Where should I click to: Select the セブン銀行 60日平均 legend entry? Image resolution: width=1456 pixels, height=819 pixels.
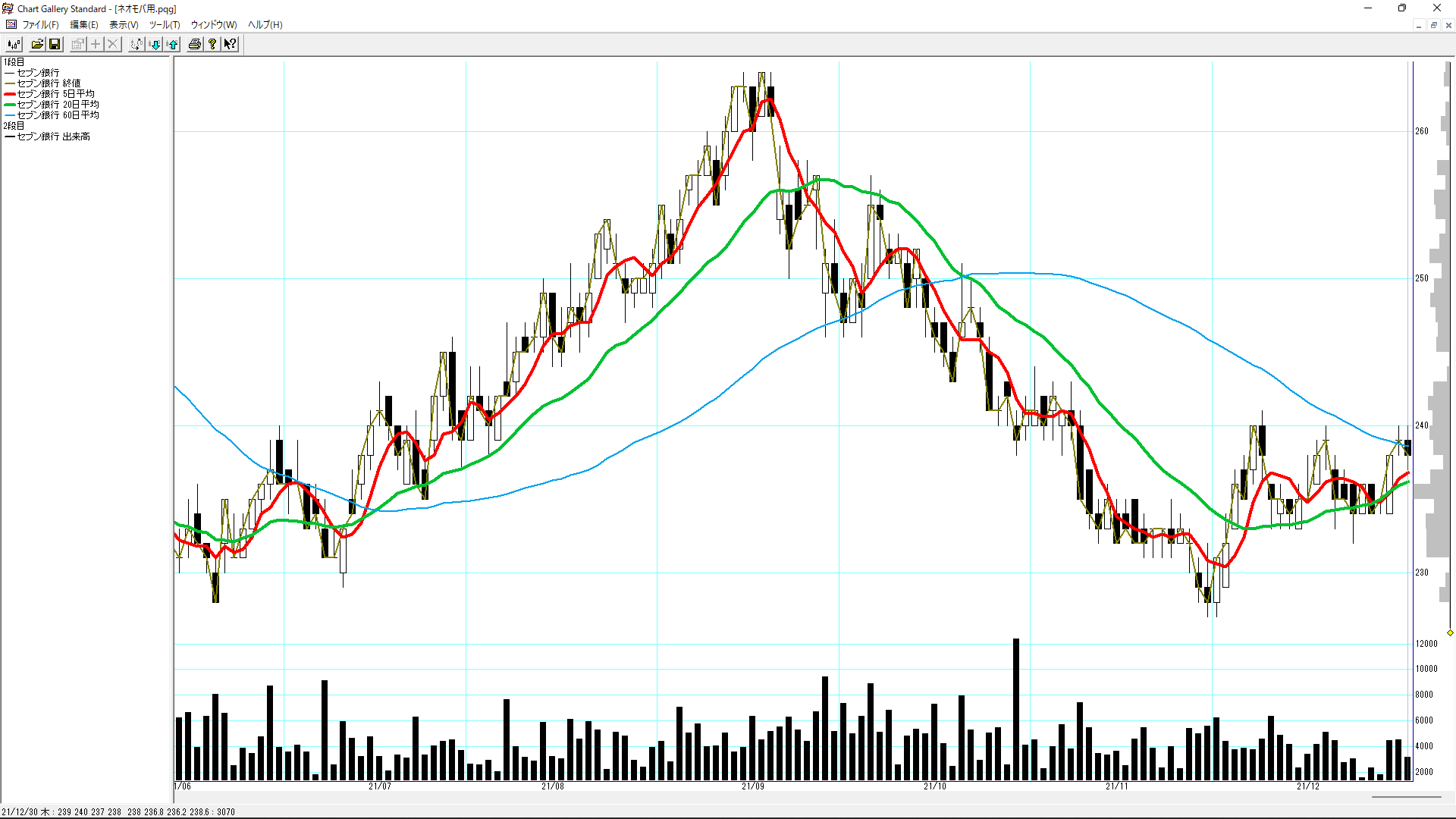coord(58,115)
